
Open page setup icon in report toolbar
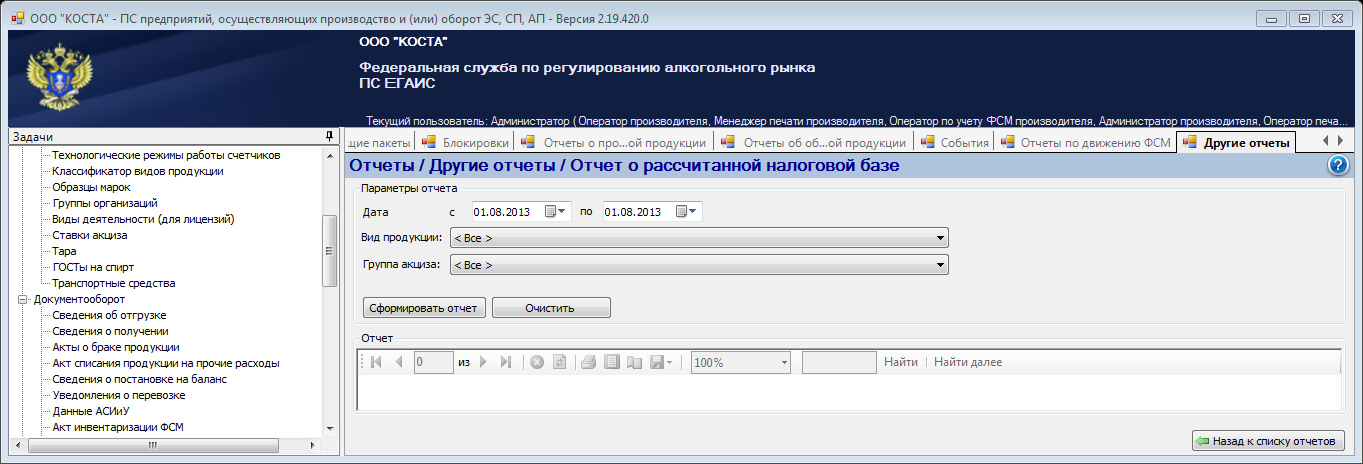[x=633, y=362]
